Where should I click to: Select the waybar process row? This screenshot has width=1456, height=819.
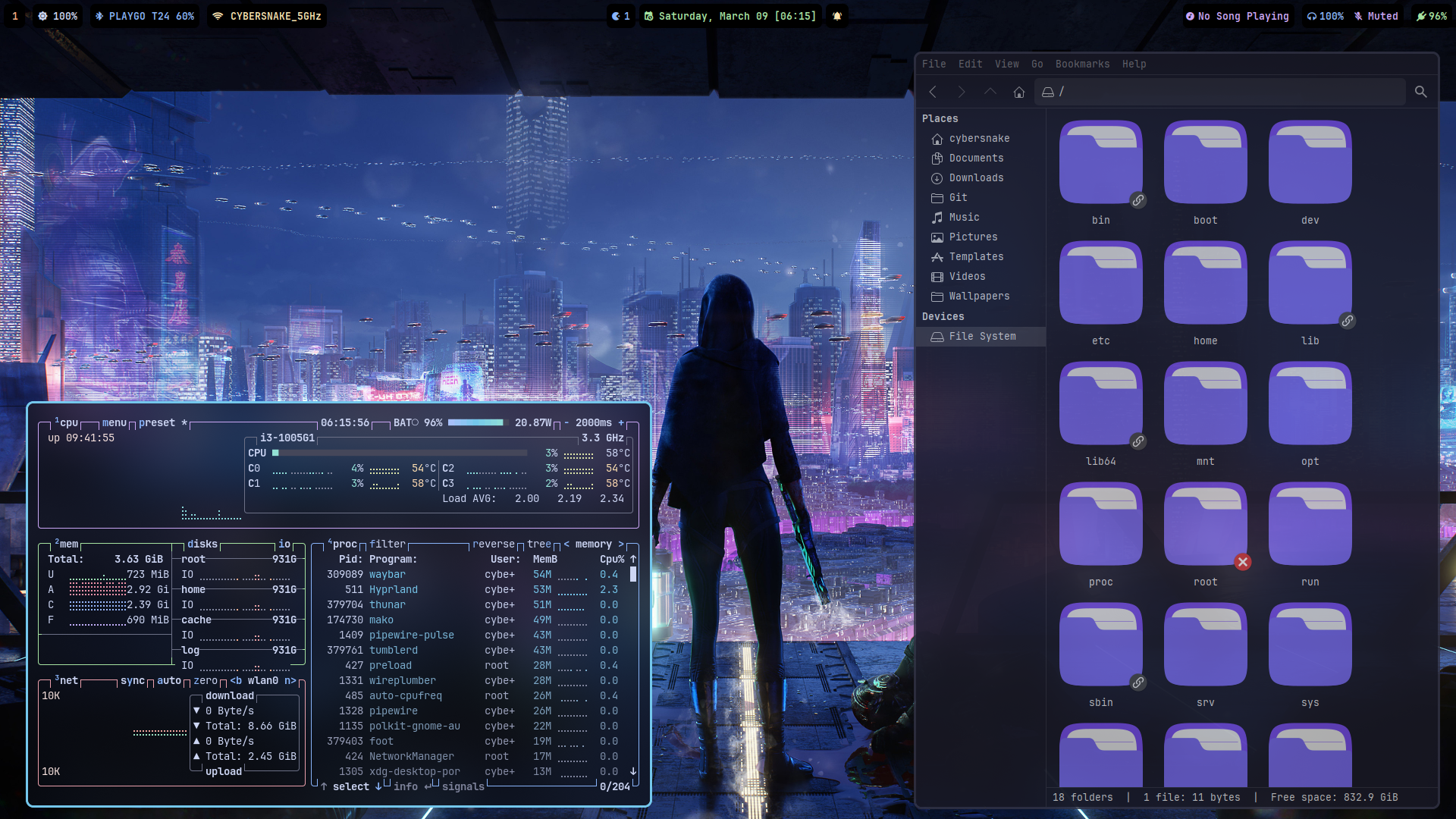[472, 574]
